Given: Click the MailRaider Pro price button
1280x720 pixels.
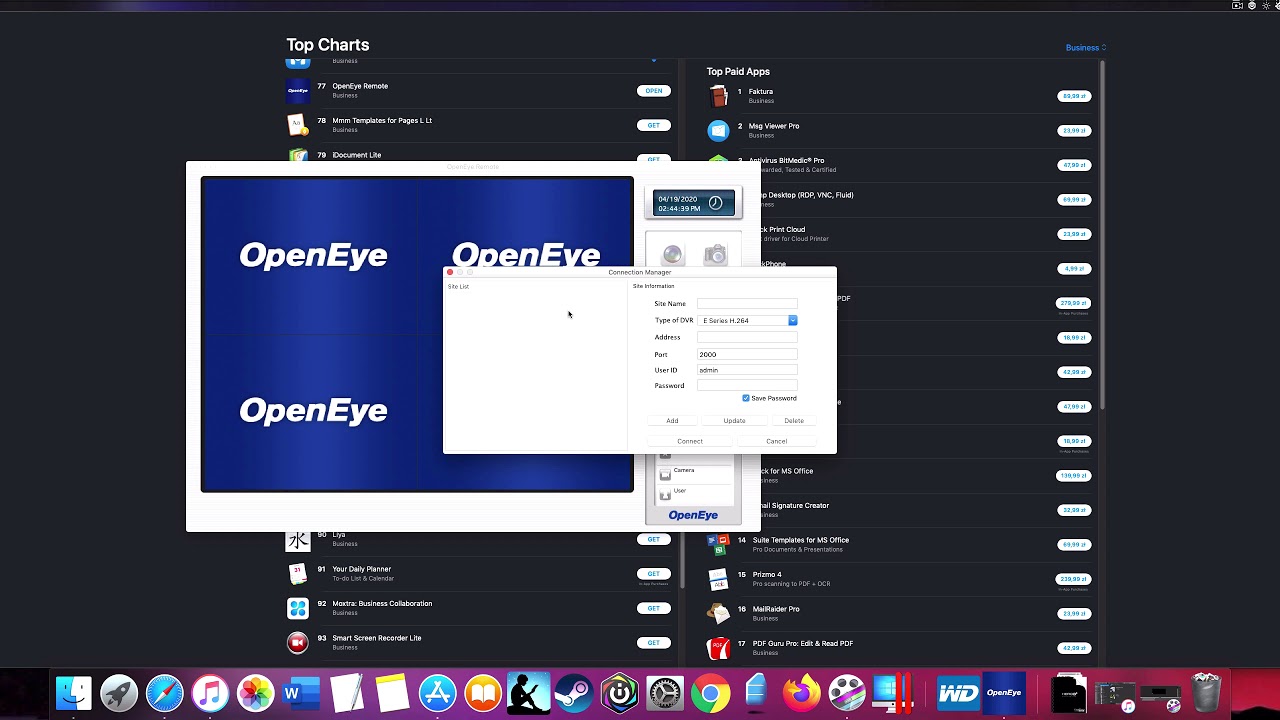Looking at the screenshot, I should [1074, 613].
